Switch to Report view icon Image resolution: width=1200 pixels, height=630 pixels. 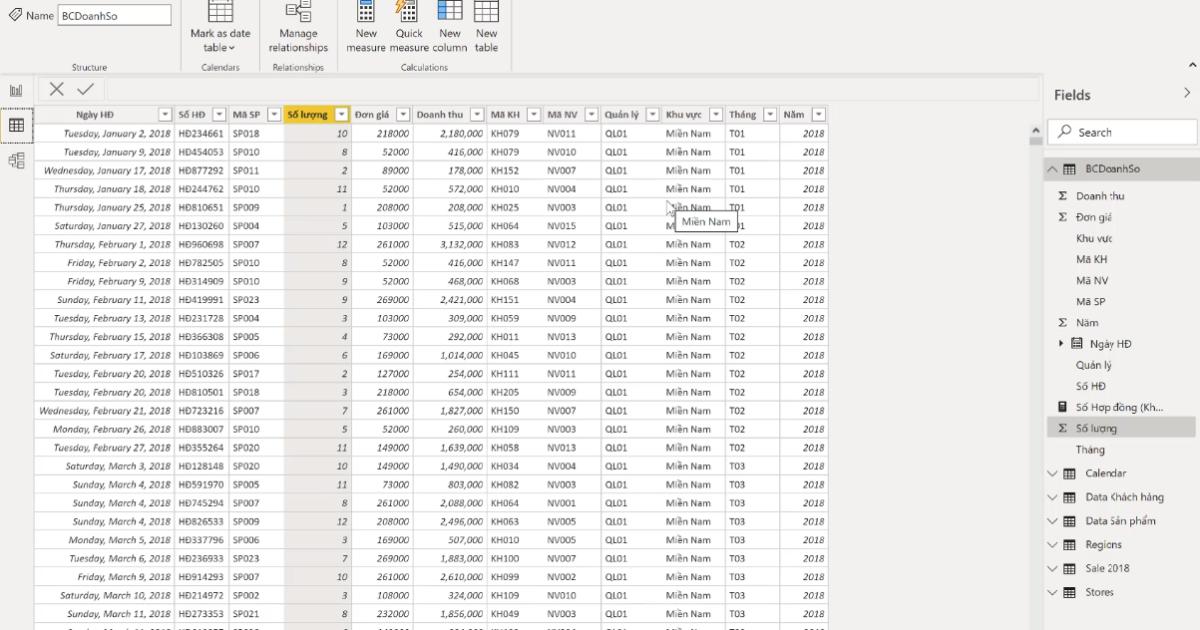[x=16, y=90]
